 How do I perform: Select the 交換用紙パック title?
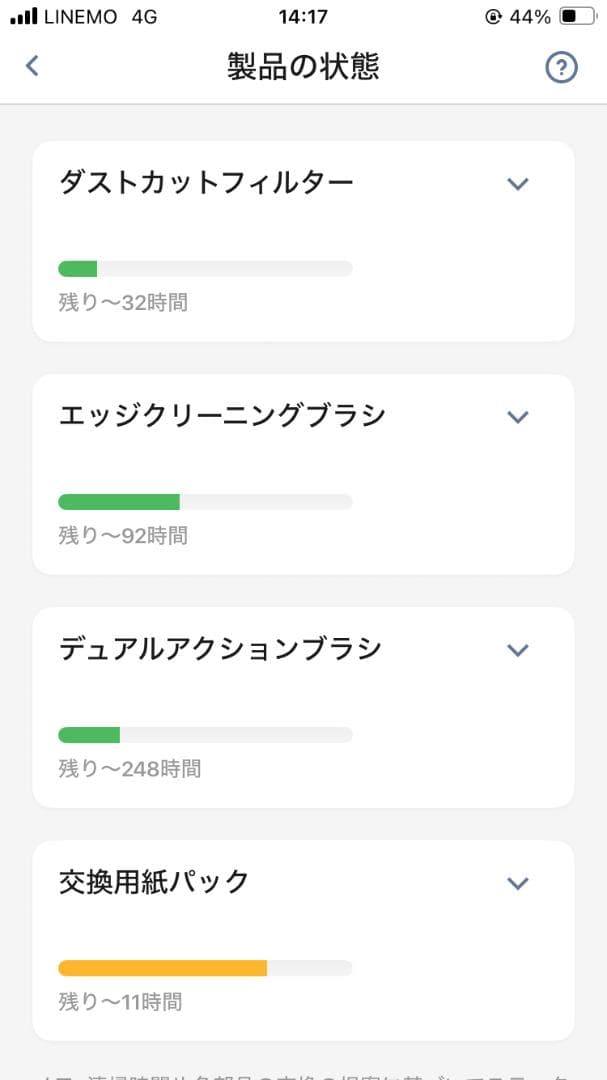154,882
